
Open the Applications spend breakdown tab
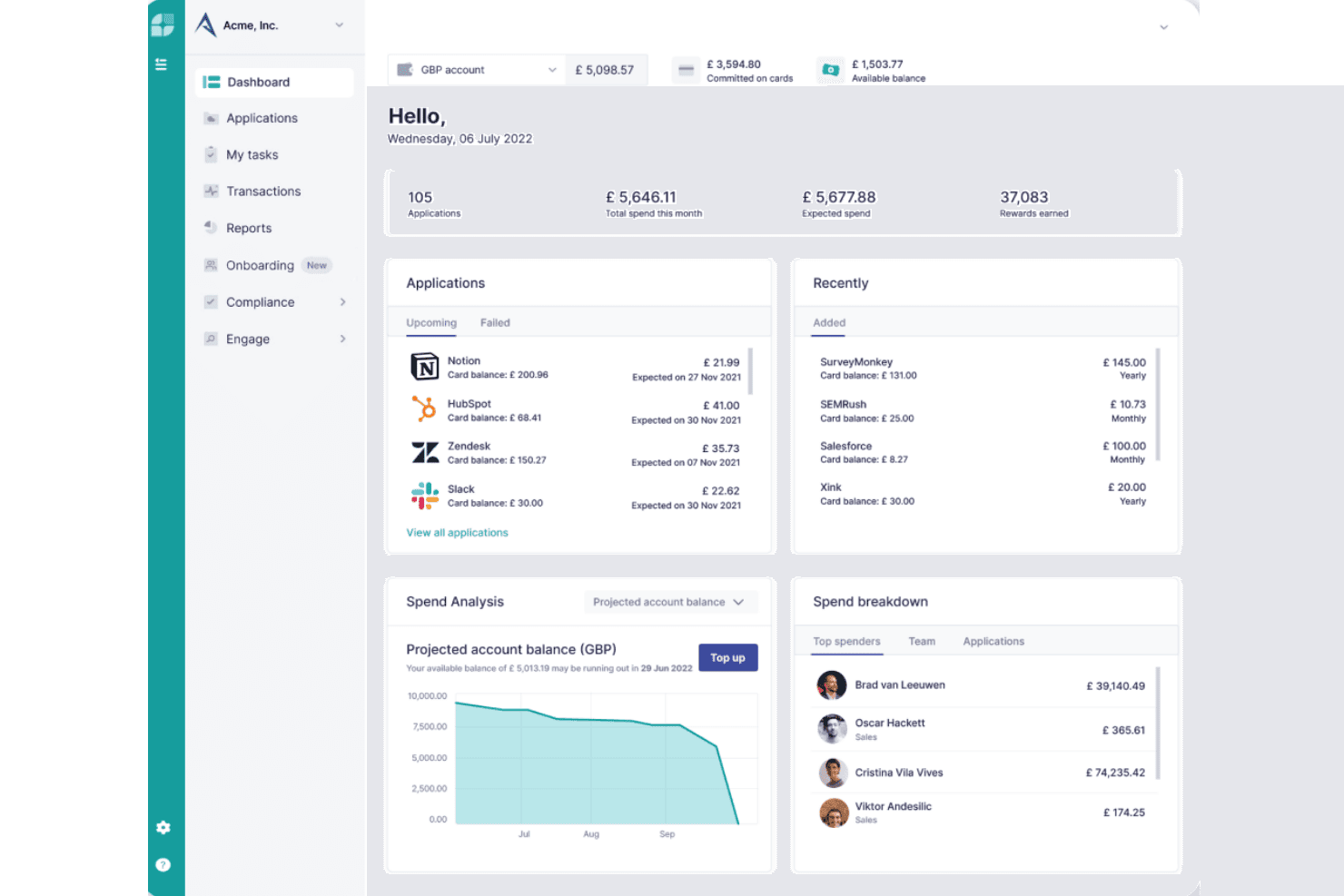pos(993,642)
